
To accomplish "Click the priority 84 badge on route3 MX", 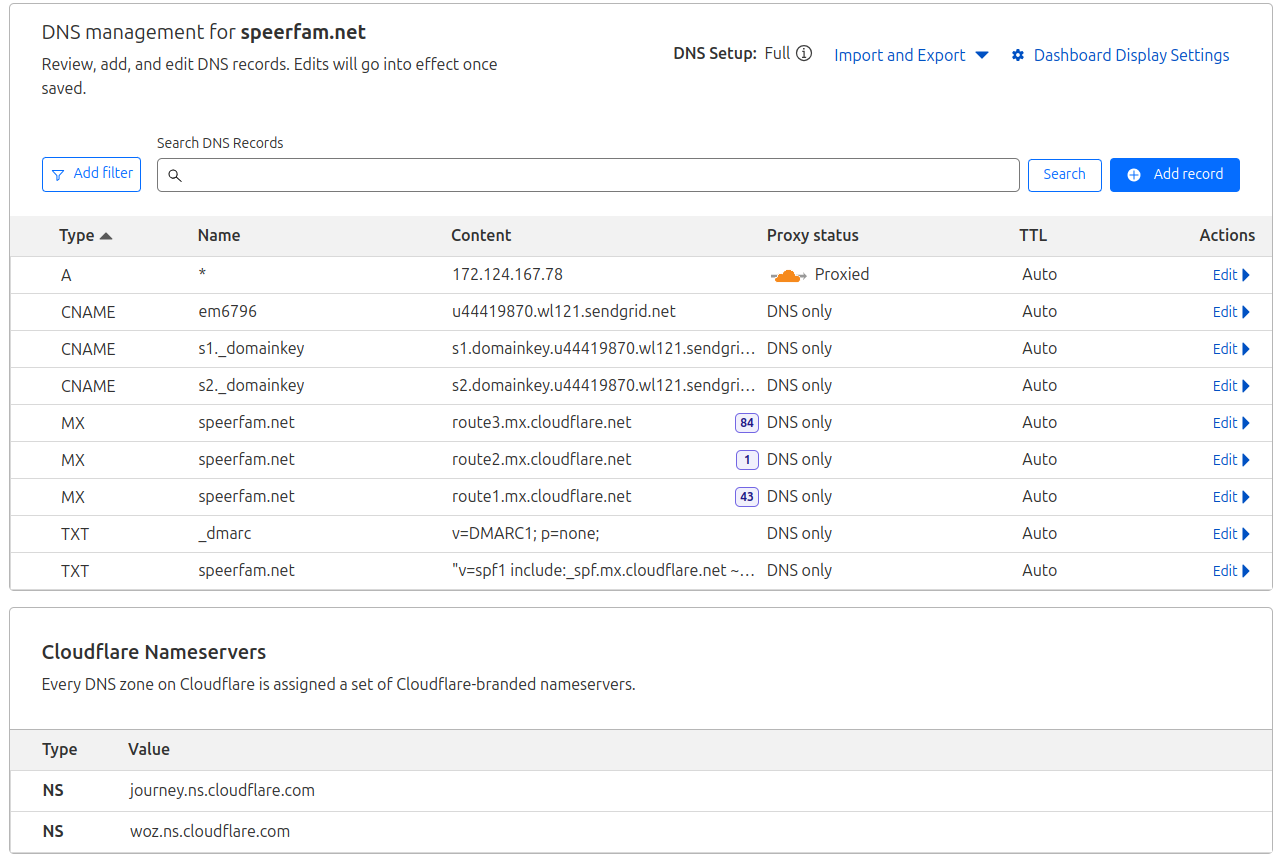I will (746, 423).
